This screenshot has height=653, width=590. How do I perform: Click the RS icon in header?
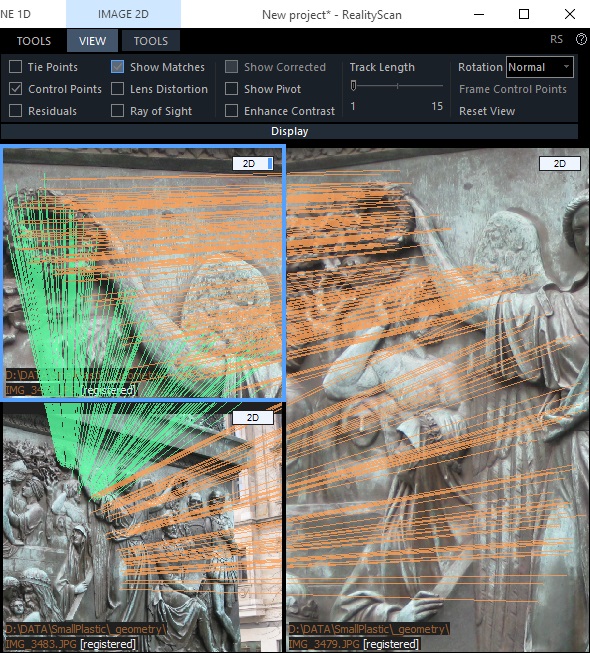click(556, 40)
